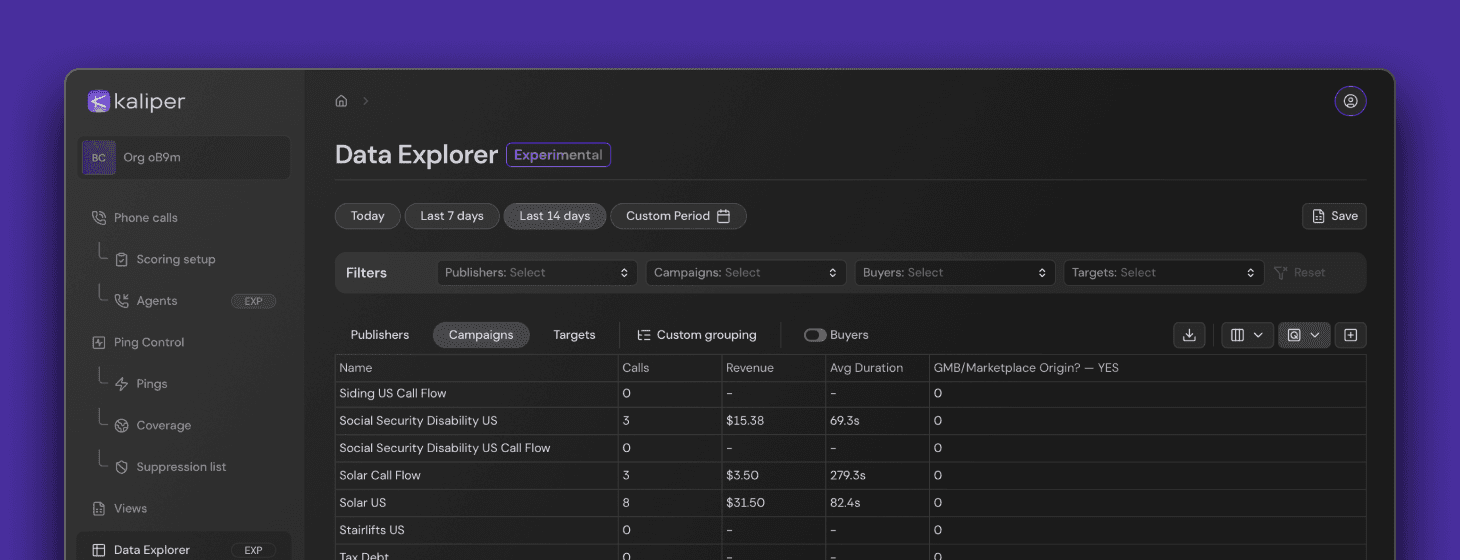
Task: Click the download export icon
Action: (1189, 335)
